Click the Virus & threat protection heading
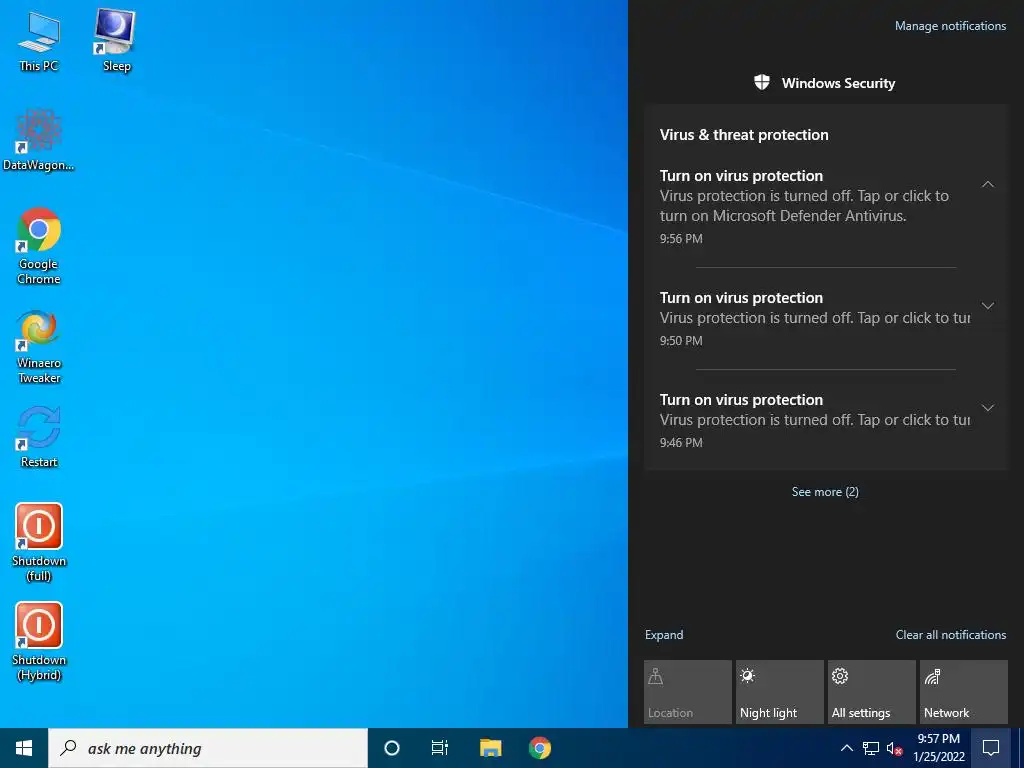 click(x=744, y=135)
